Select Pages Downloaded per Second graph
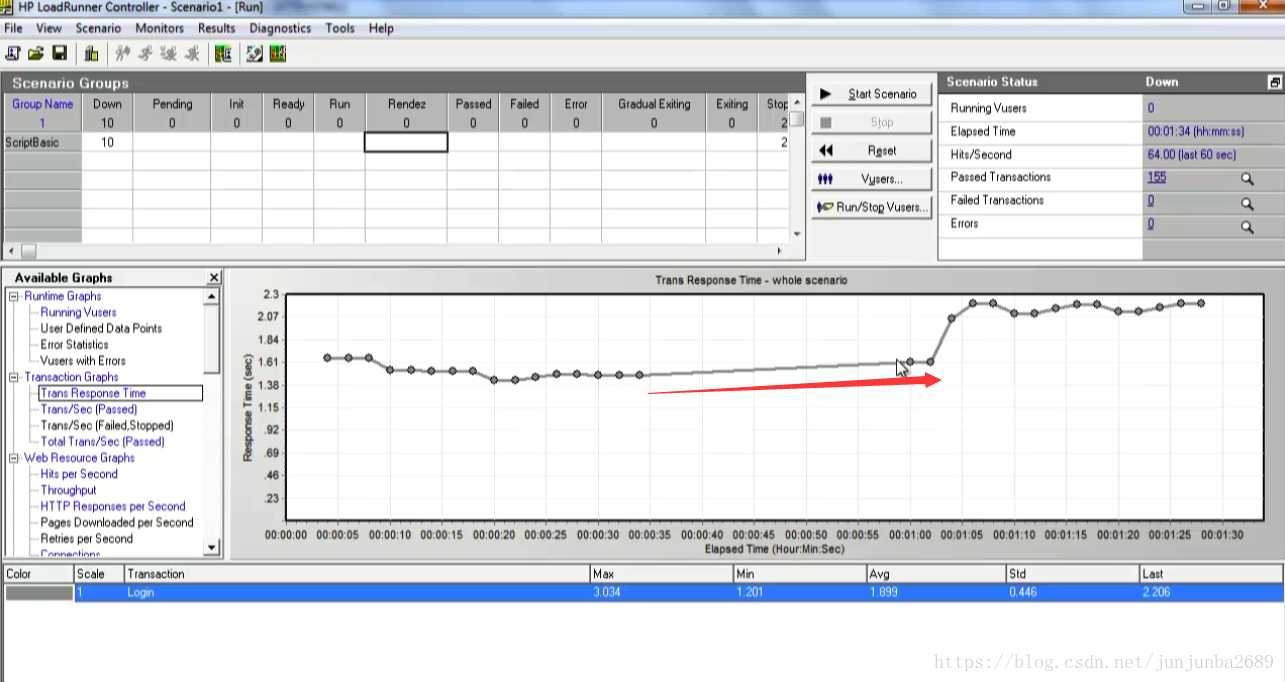 [x=117, y=522]
